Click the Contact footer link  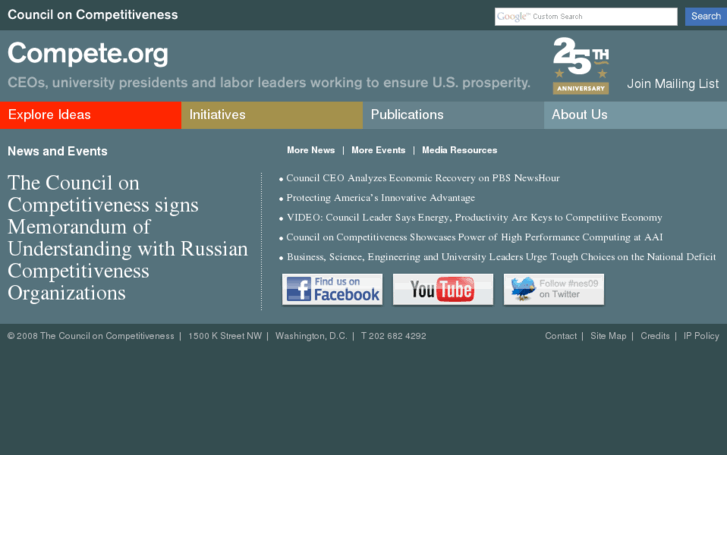561,336
